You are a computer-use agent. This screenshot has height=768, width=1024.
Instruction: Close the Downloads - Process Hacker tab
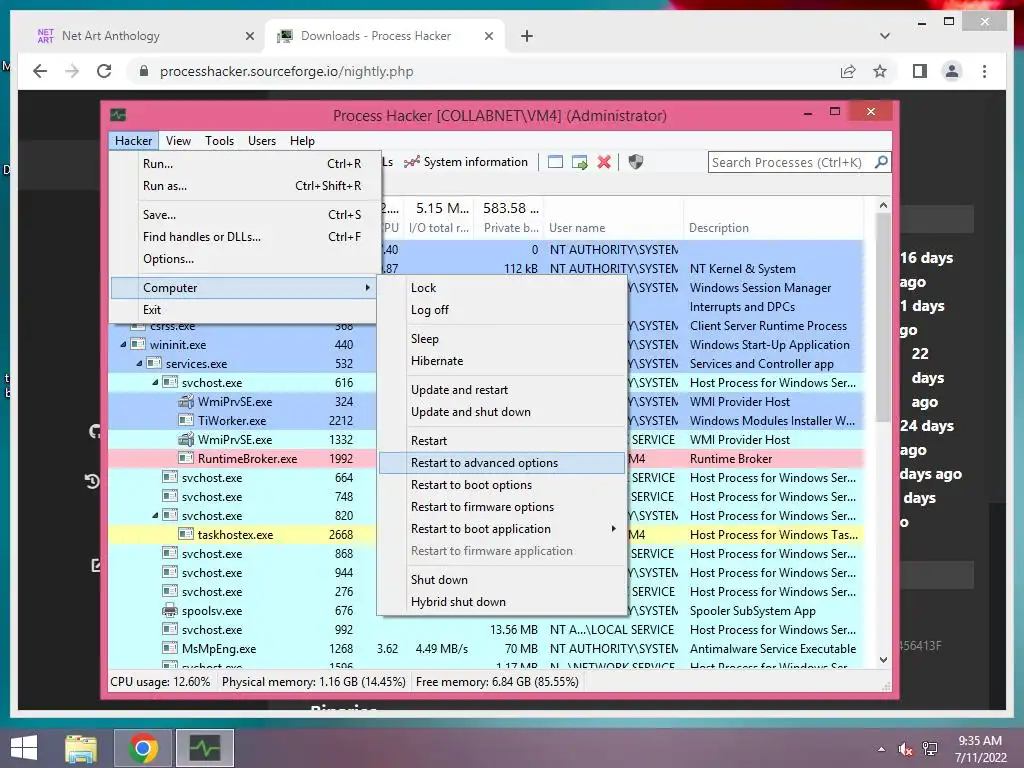tap(488, 36)
